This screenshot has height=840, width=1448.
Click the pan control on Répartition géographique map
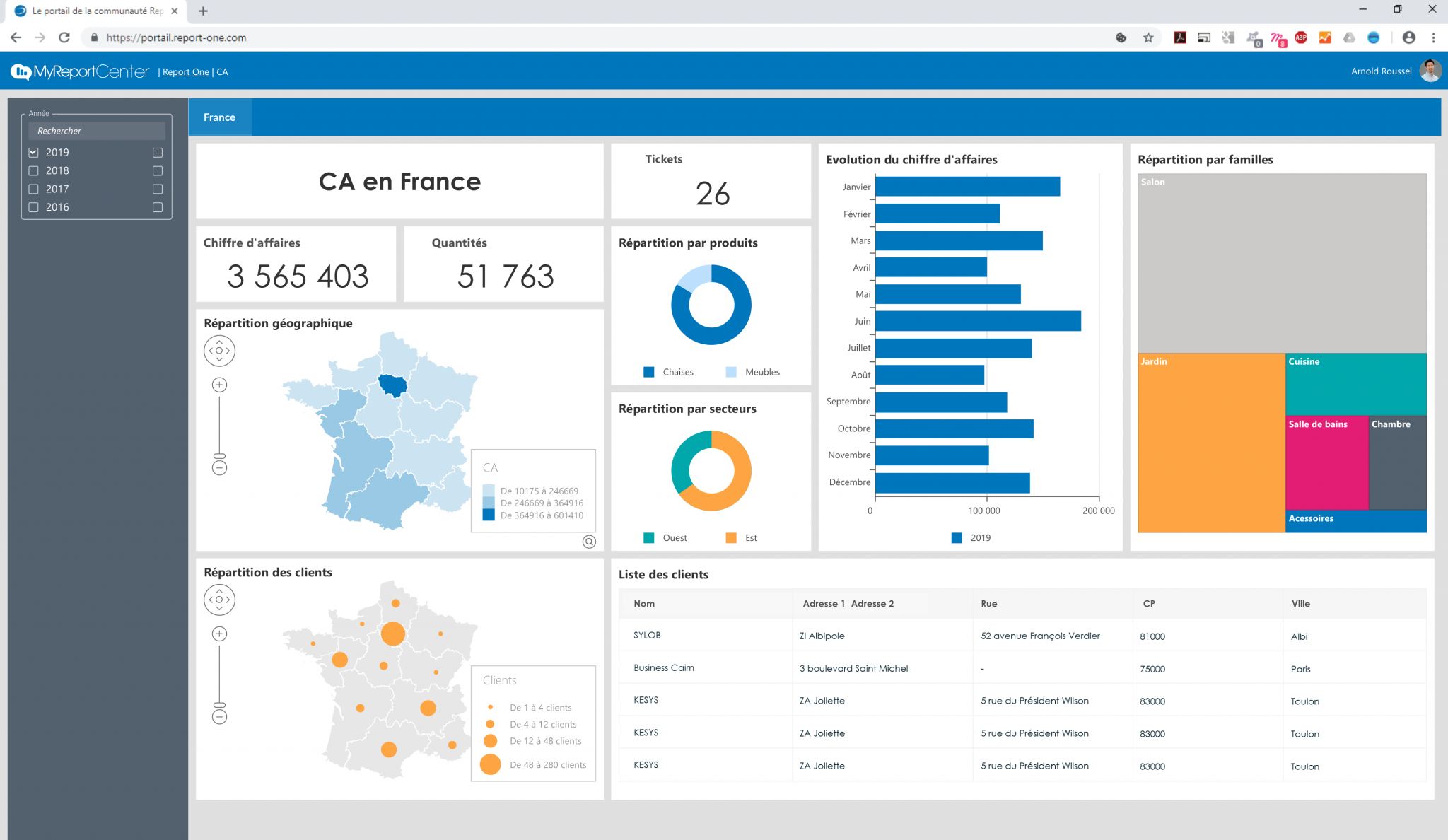coord(219,351)
